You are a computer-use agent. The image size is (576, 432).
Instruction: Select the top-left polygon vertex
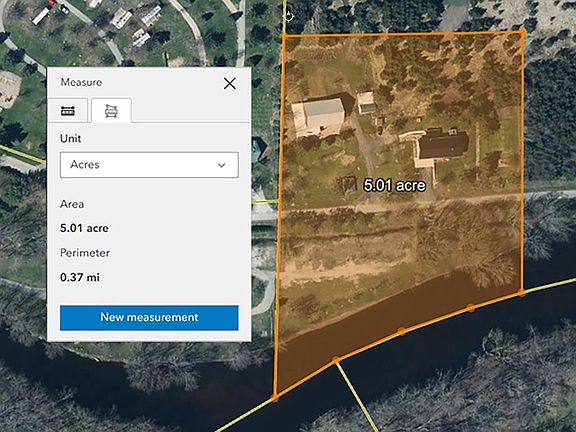coord(284,36)
